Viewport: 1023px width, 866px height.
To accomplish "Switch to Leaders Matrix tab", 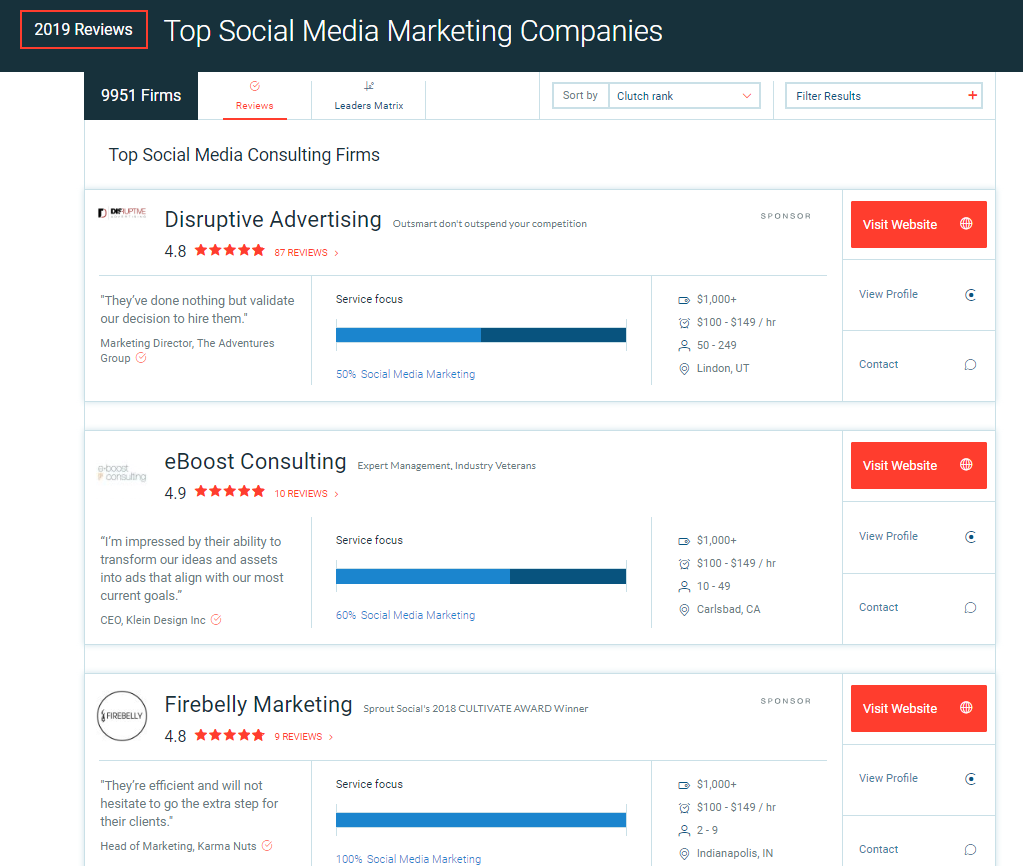I will coord(369,96).
